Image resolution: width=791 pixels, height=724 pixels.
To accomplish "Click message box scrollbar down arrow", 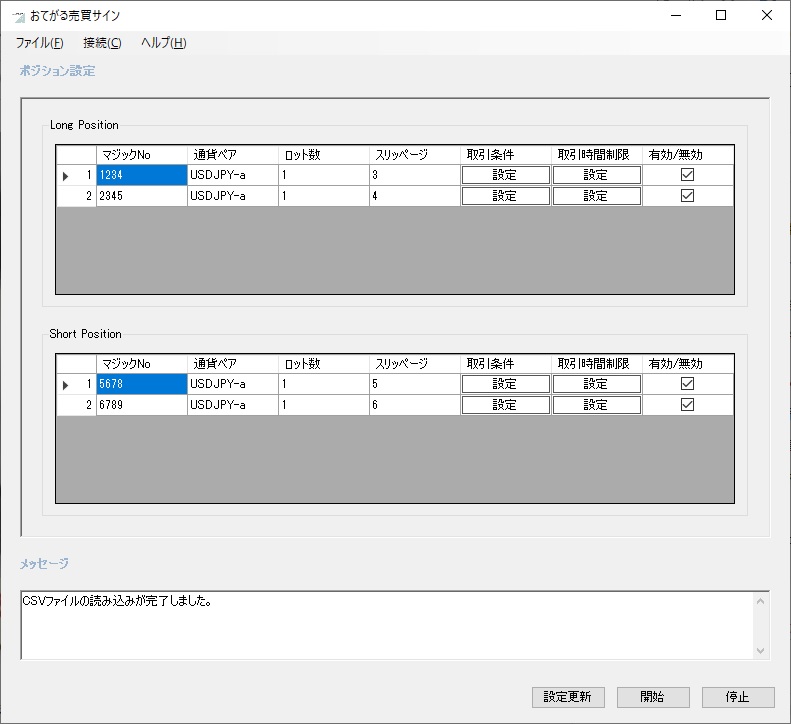I will [761, 651].
